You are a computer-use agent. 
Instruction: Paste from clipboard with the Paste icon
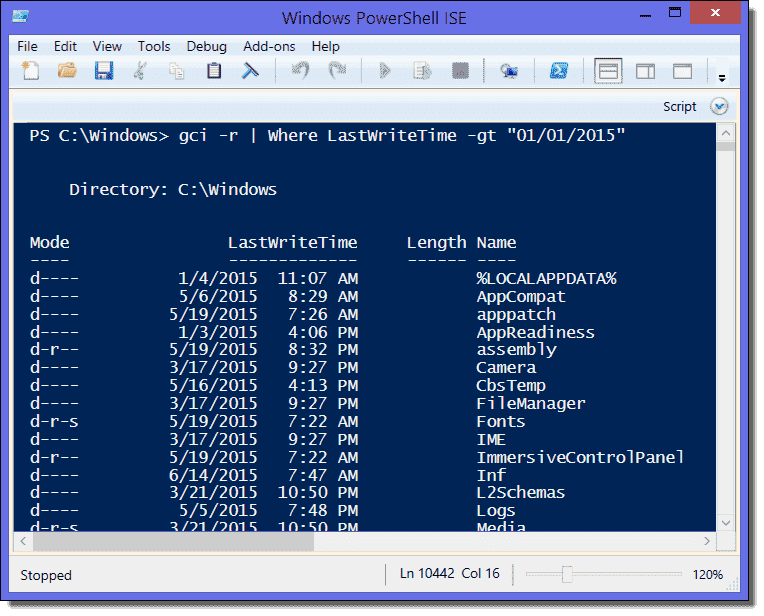coord(213,71)
